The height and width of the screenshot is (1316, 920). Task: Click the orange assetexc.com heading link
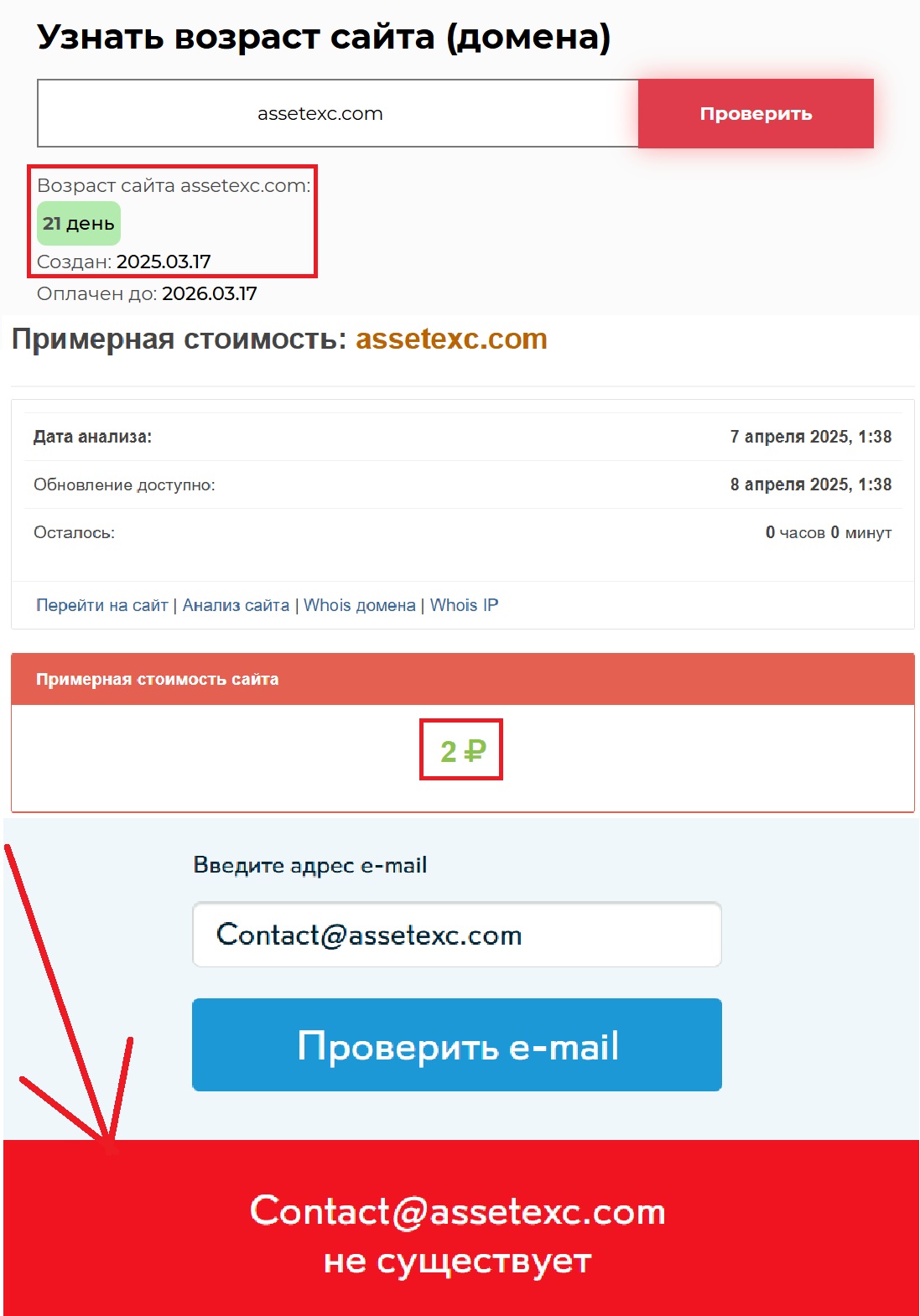[451, 339]
